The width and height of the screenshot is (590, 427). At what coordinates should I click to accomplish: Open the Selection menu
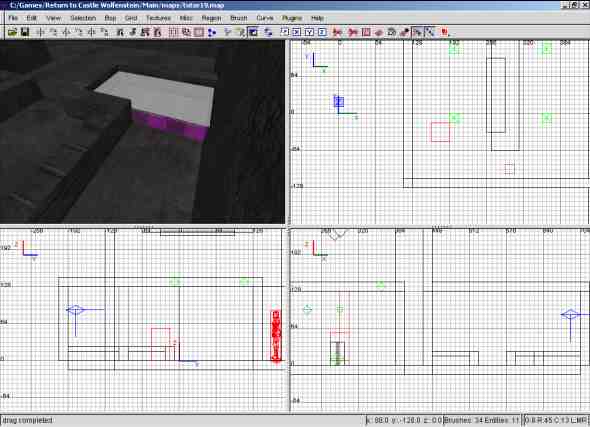(x=83, y=18)
